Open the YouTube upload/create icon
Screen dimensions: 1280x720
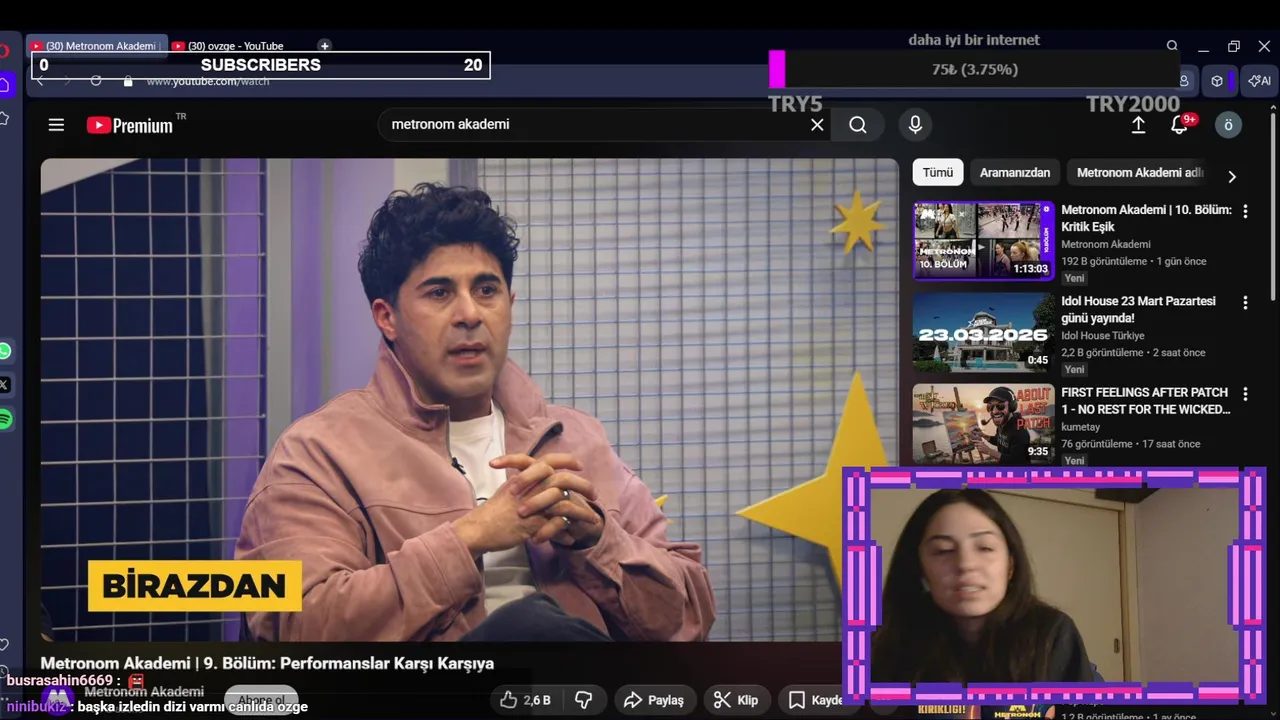point(1138,125)
